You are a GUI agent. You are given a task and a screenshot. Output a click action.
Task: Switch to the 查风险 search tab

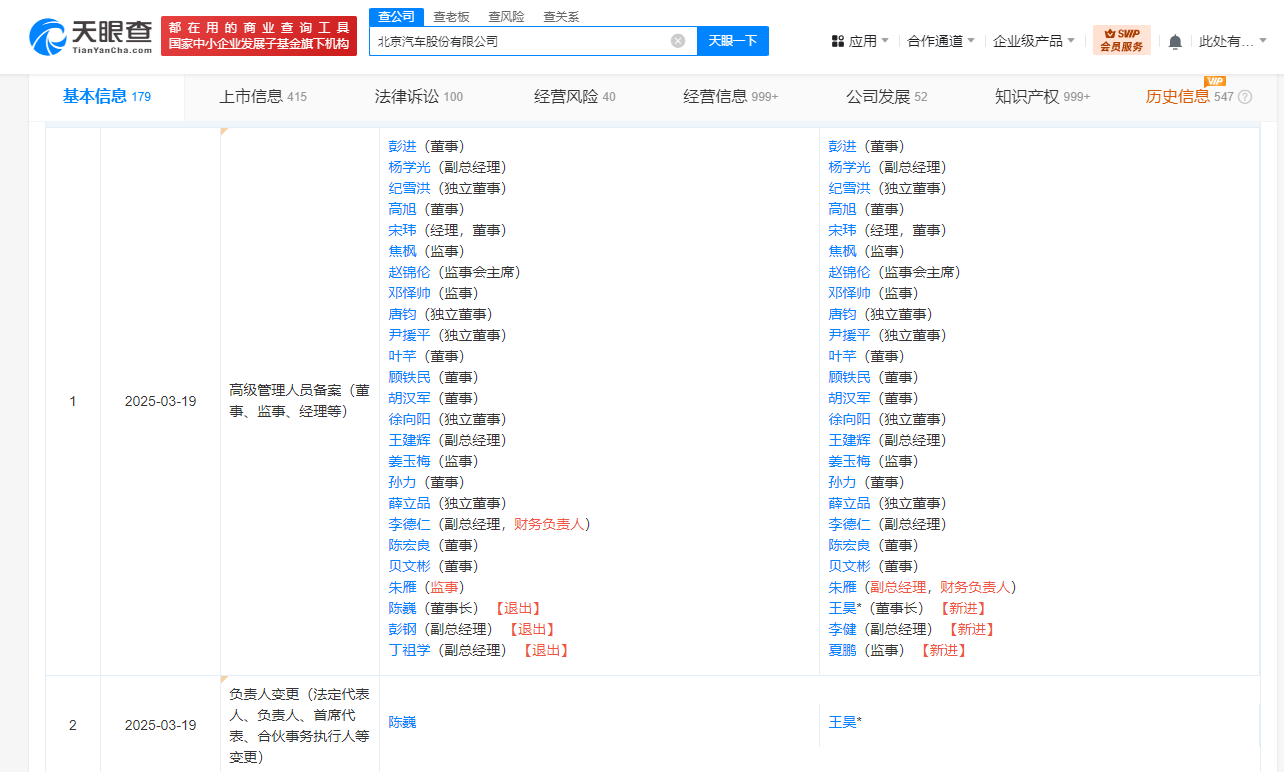tap(506, 16)
